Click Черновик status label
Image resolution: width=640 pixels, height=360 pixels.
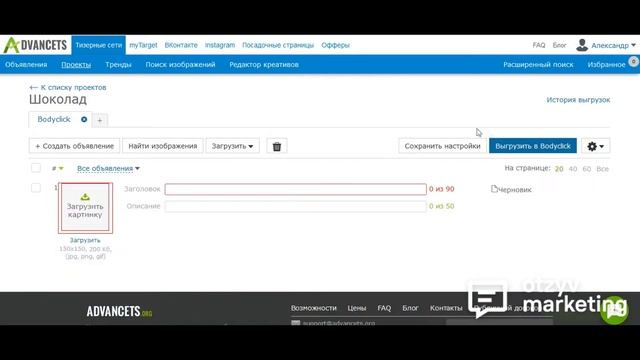click(514, 190)
